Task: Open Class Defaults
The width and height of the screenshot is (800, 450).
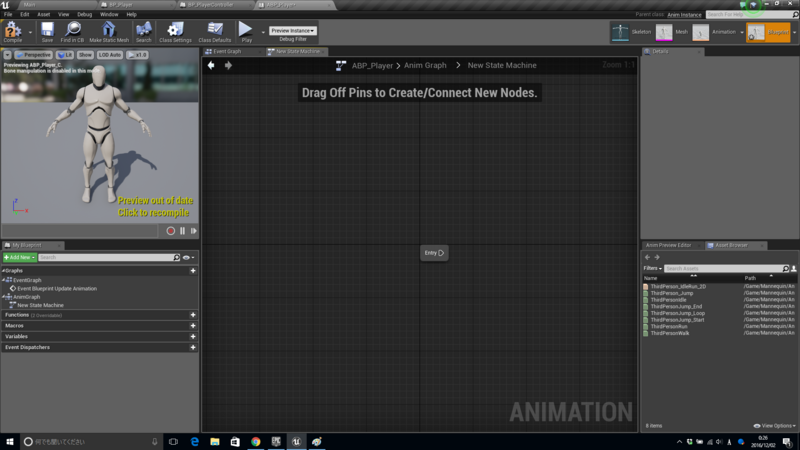Action: click(215, 32)
